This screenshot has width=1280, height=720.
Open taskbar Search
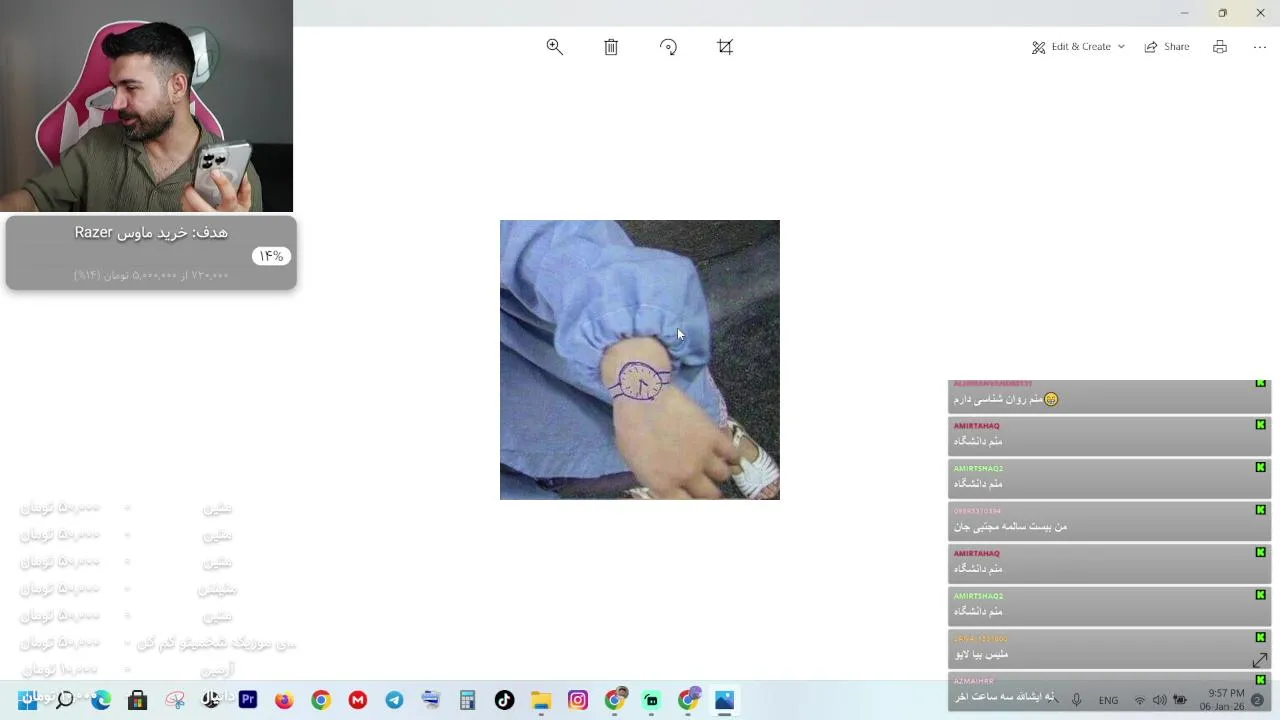(64, 700)
